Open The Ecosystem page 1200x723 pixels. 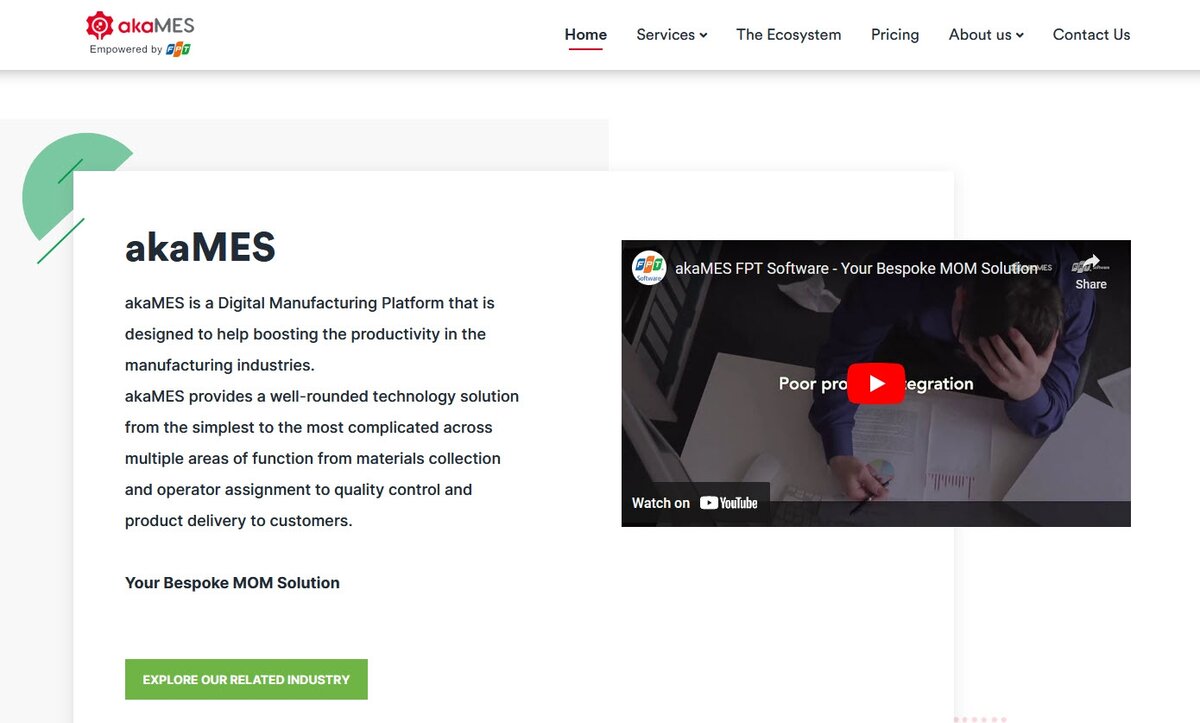point(789,34)
